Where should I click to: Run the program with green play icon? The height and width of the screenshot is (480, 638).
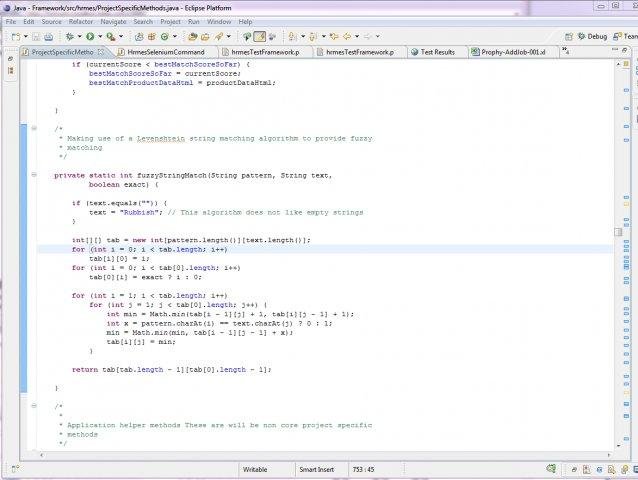pos(90,37)
